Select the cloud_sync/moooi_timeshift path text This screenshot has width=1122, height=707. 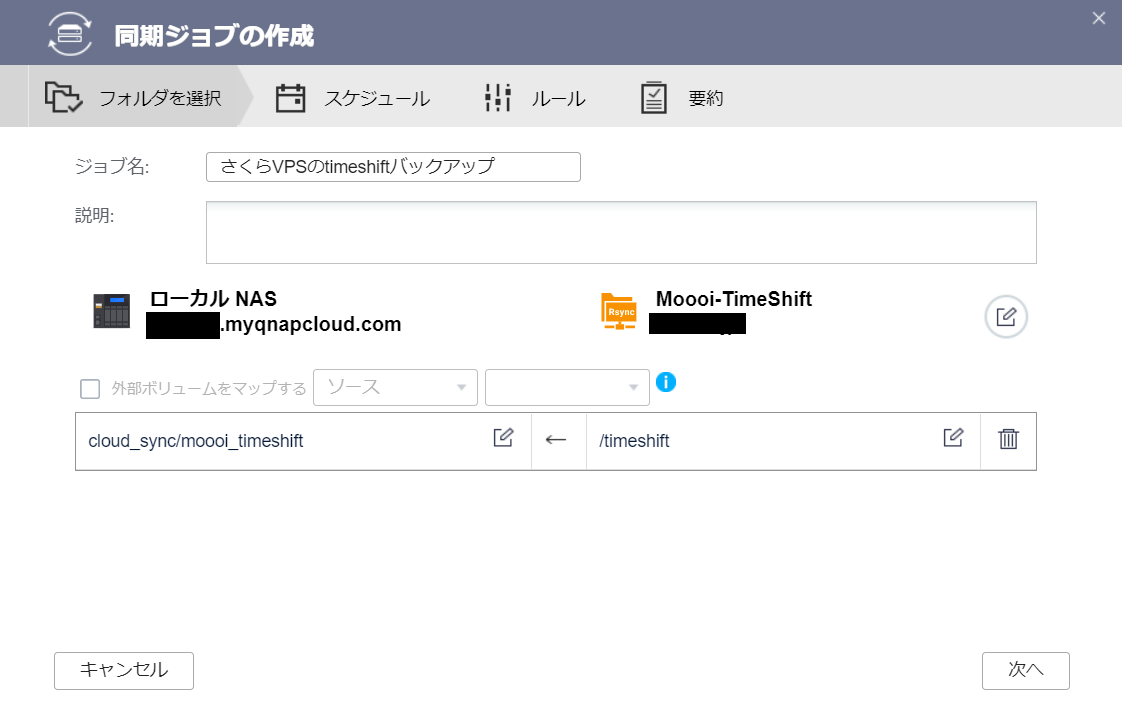click(195, 441)
